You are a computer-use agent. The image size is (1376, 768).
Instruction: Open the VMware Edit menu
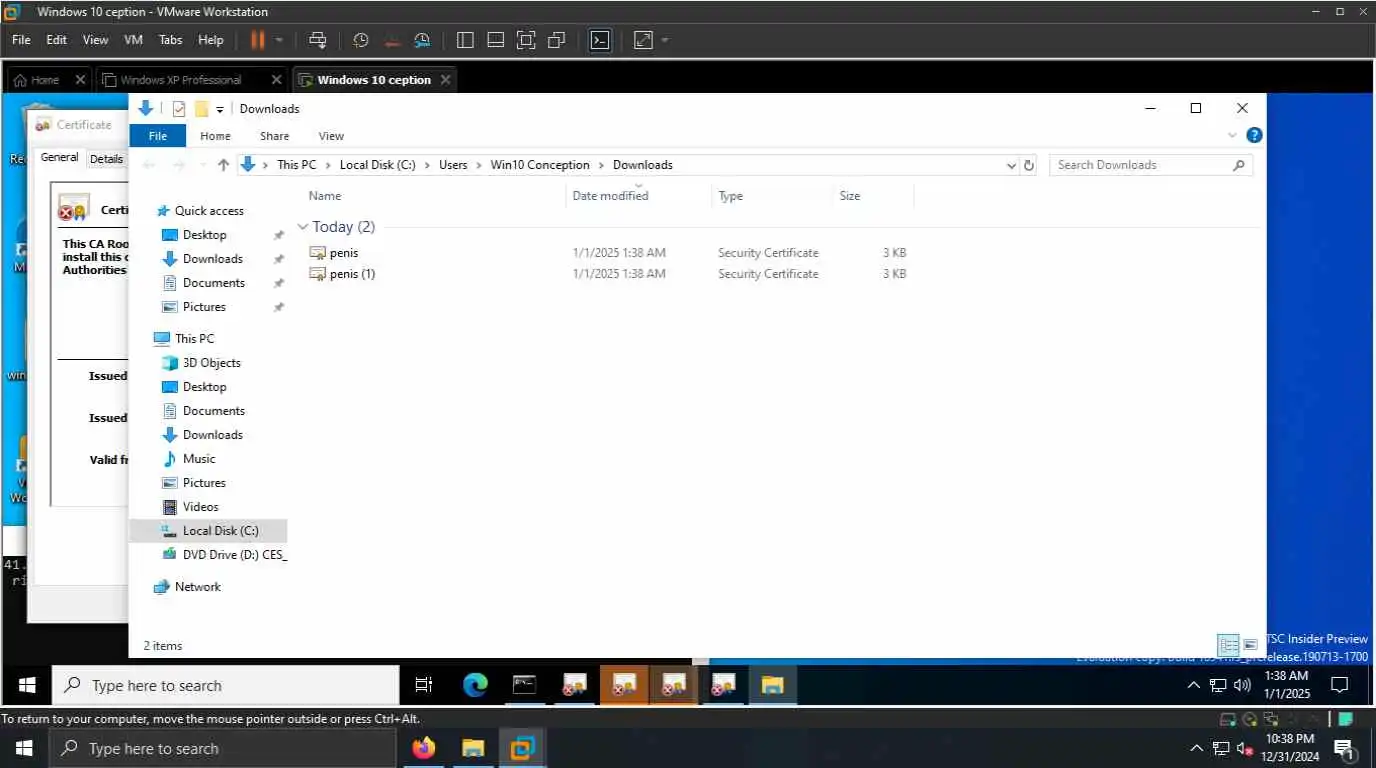coord(56,40)
